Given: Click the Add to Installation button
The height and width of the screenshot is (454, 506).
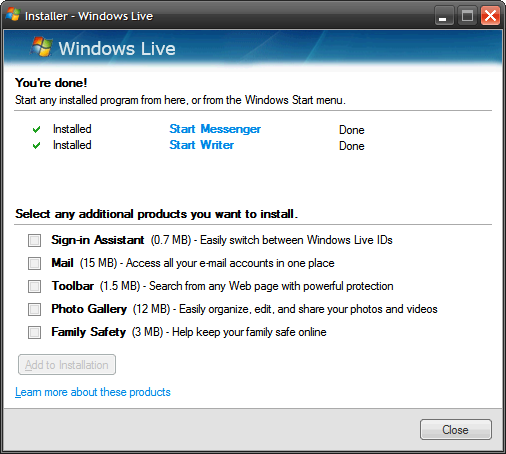Looking at the screenshot, I should point(67,365).
